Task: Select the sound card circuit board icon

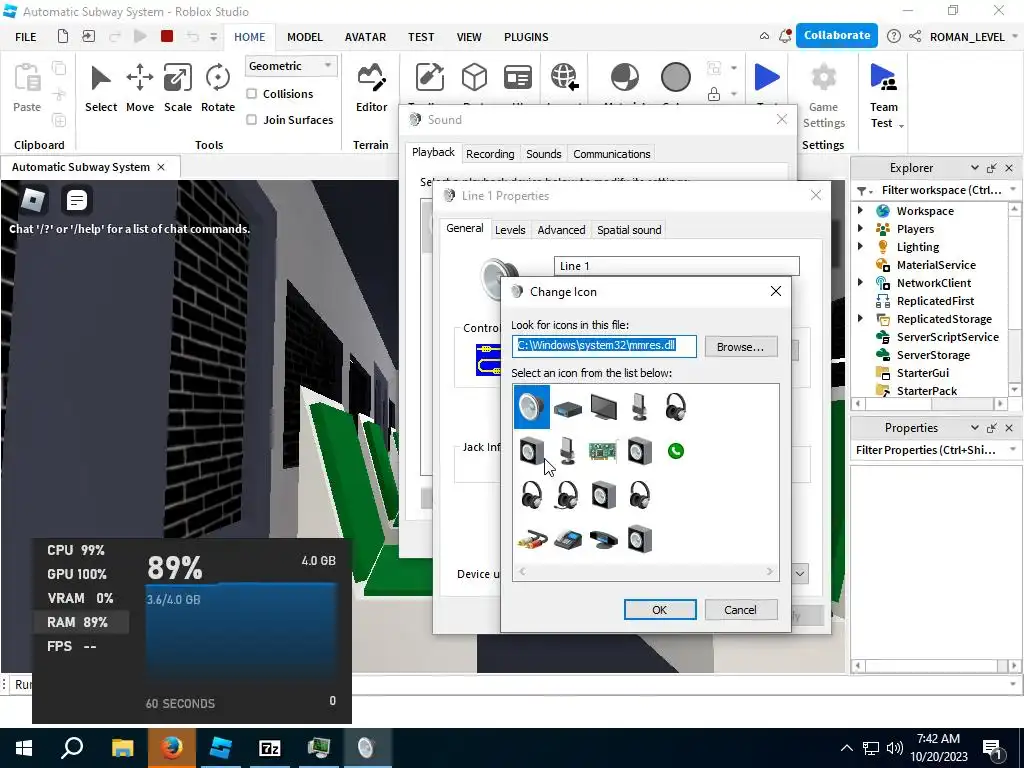Action: coord(603,451)
